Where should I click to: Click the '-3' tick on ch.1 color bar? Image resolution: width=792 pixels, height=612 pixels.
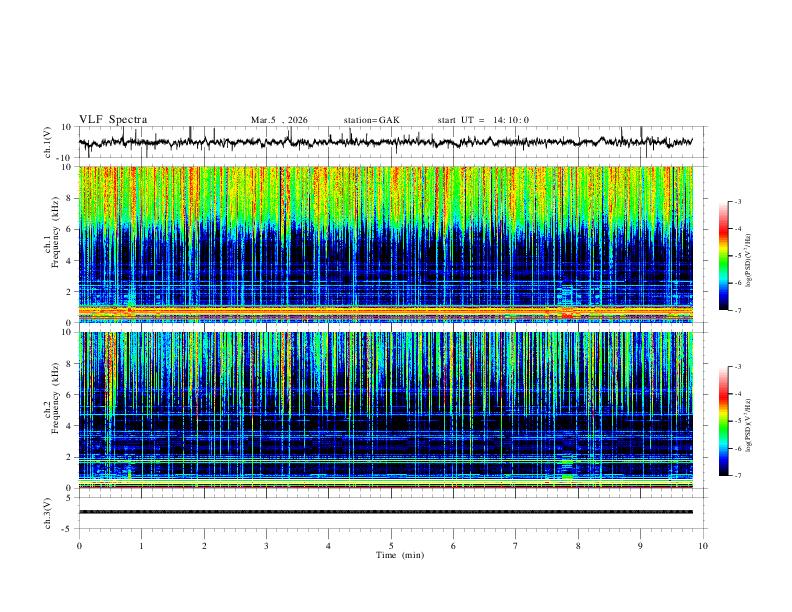pyautogui.click(x=737, y=201)
